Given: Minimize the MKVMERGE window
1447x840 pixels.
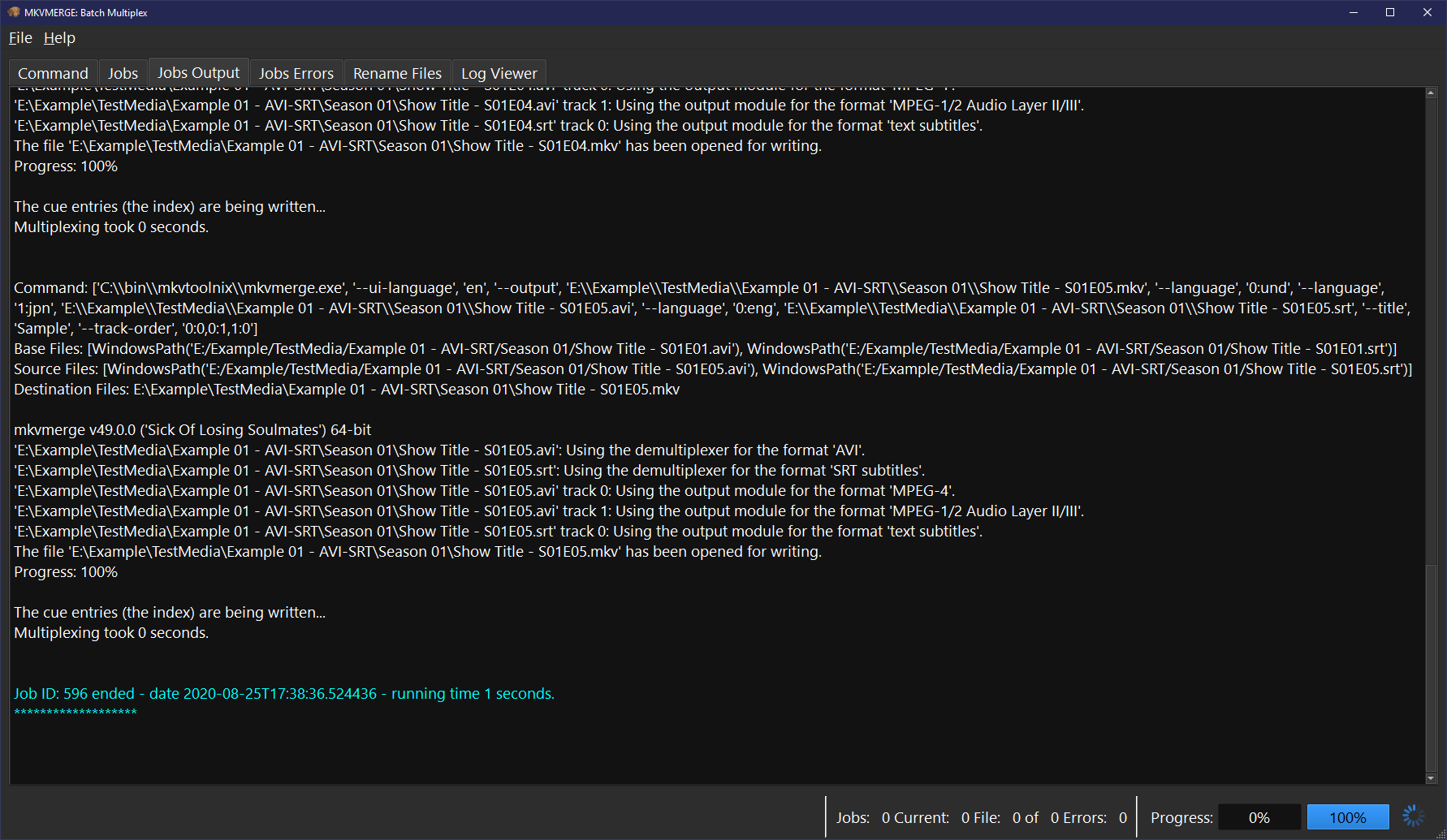Looking at the screenshot, I should [x=1353, y=12].
